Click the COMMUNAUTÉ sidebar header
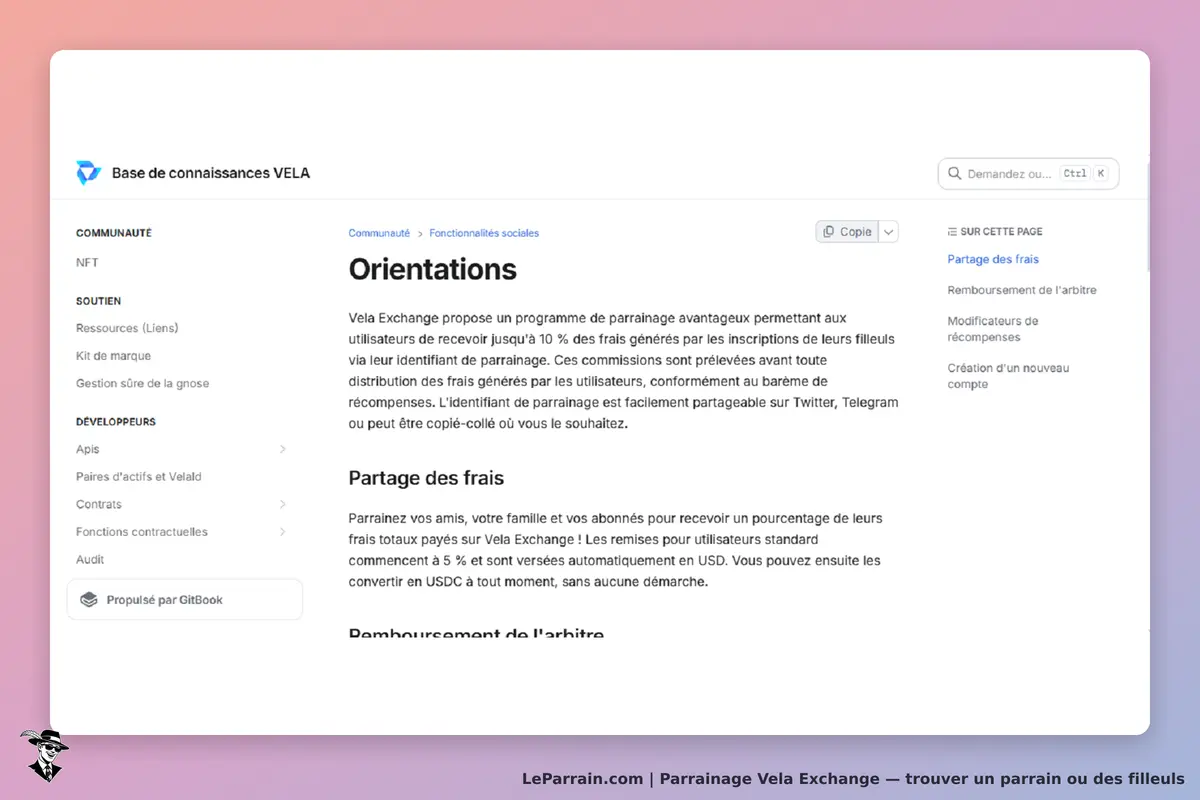This screenshot has width=1200, height=800. click(x=114, y=233)
